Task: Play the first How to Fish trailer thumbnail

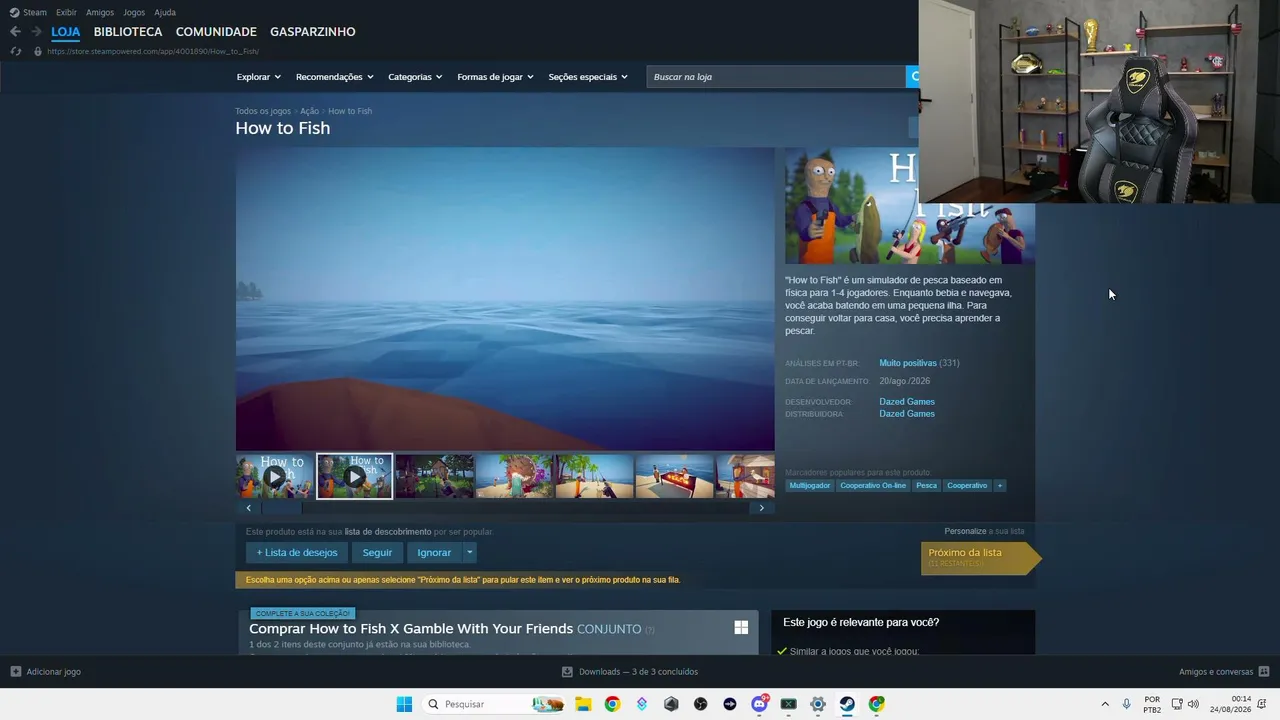Action: (275, 476)
